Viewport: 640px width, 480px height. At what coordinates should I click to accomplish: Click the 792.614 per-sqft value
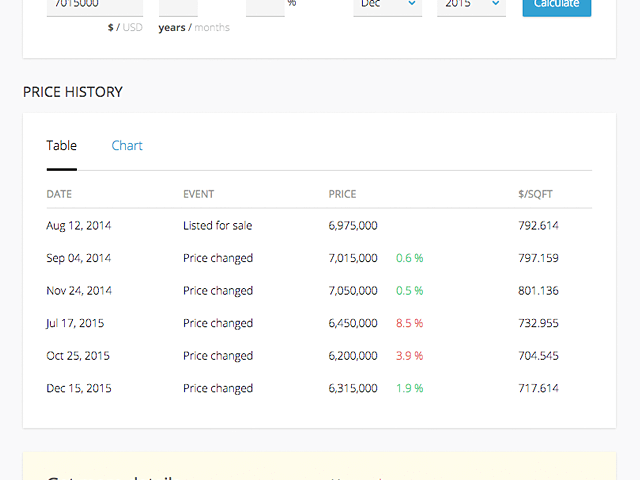pyautogui.click(x=538, y=225)
